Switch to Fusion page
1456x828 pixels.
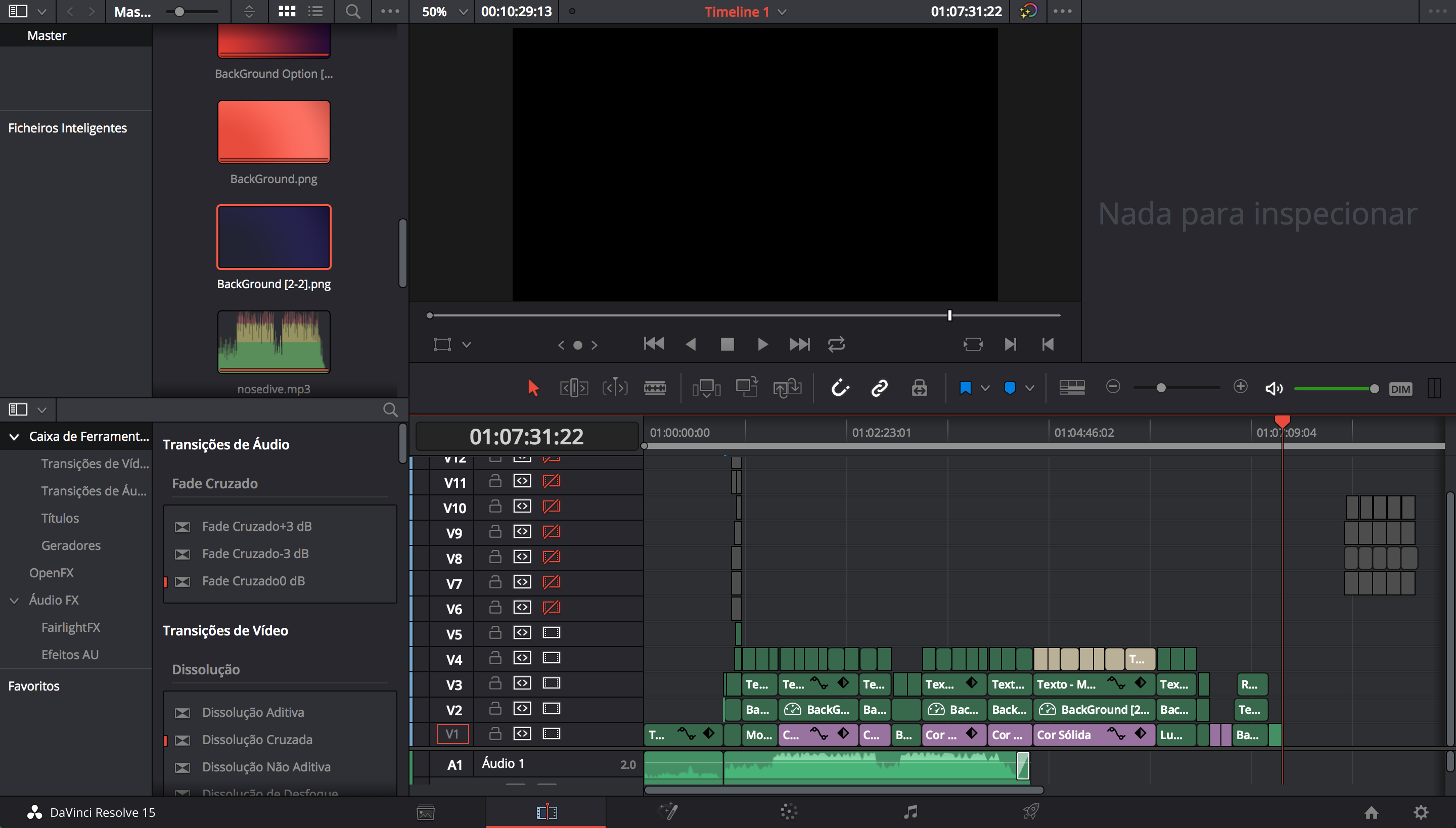pyautogui.click(x=668, y=811)
